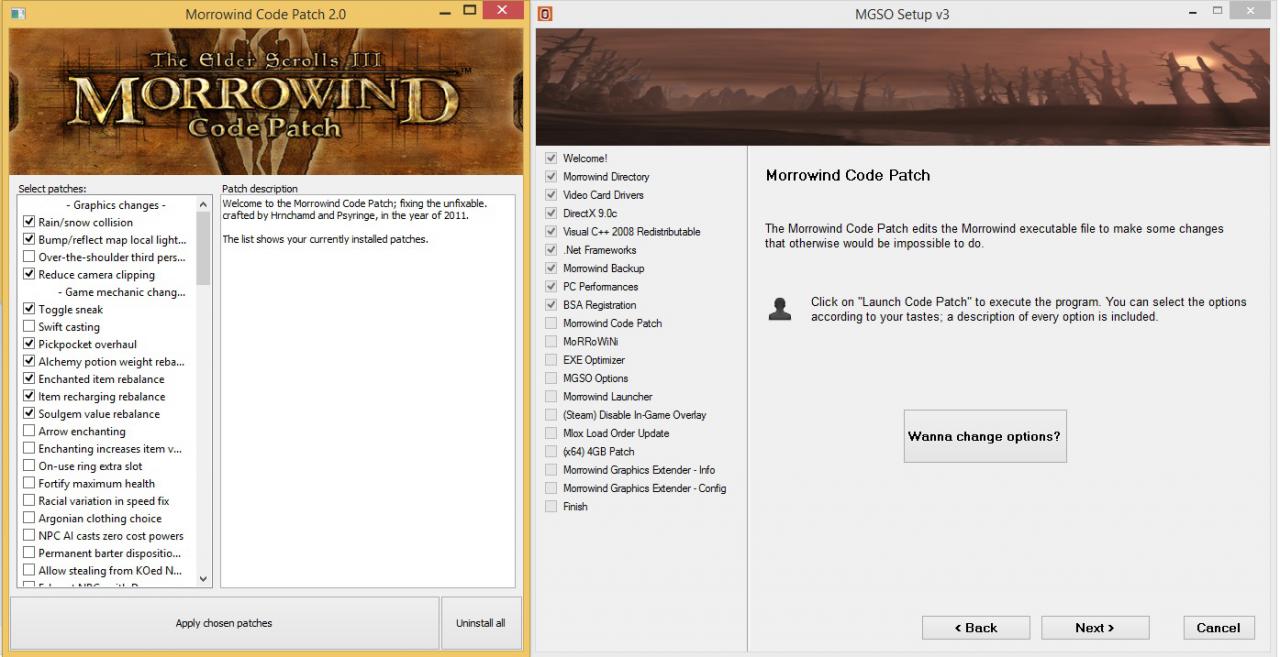Click Apply chosen patches button

click(x=224, y=623)
